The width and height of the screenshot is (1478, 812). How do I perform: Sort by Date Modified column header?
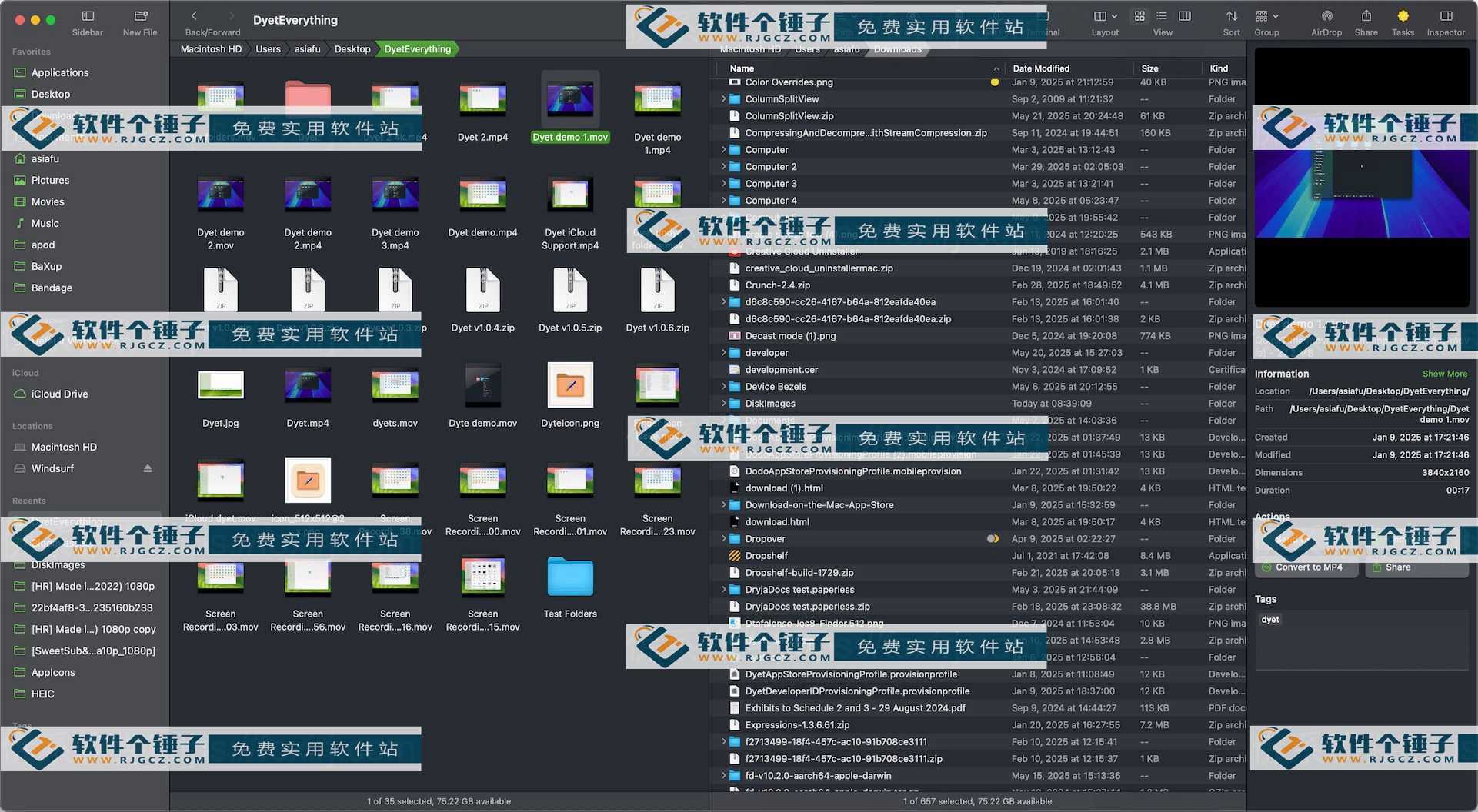(1041, 68)
